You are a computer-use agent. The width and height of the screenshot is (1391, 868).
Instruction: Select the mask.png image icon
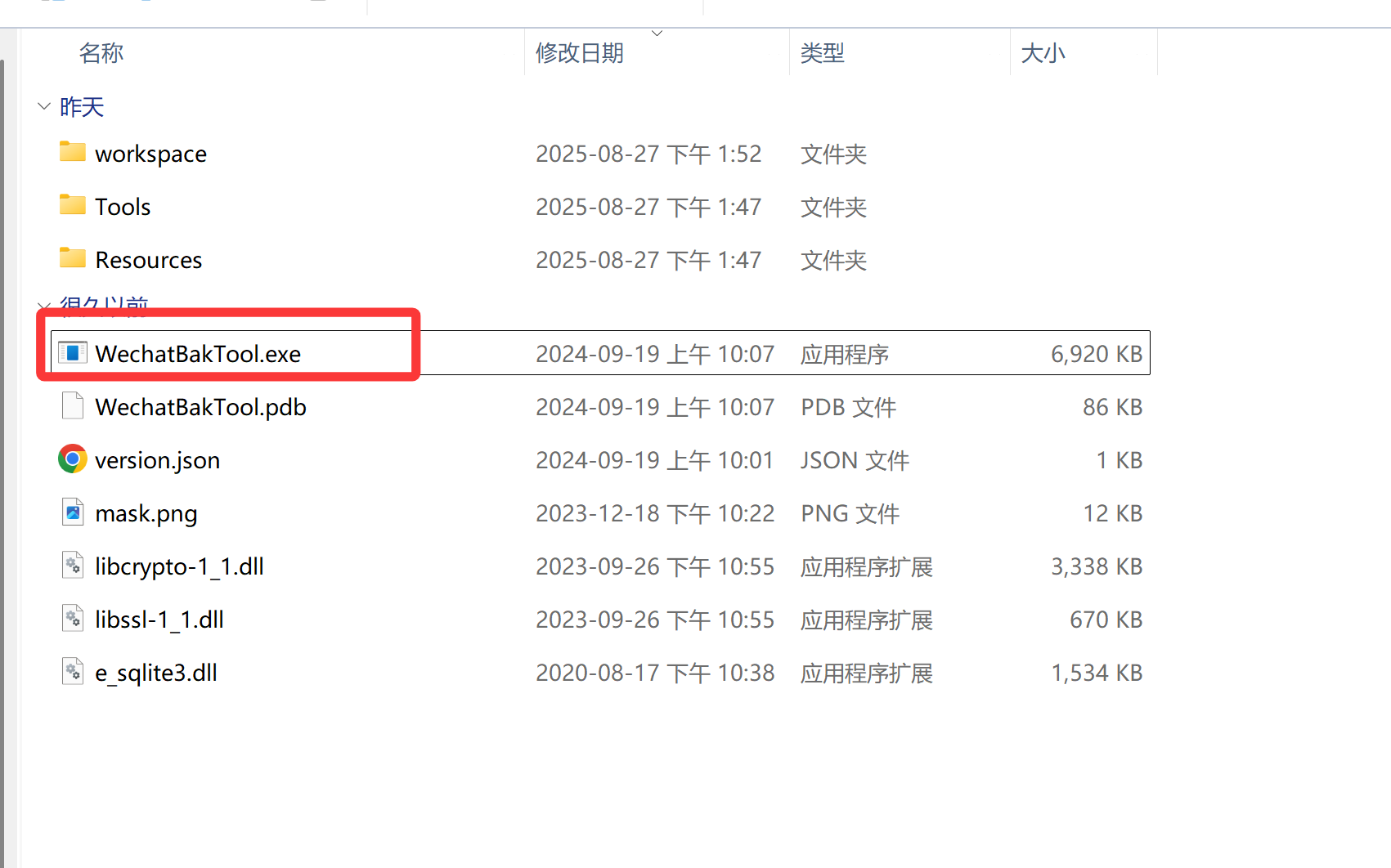[73, 512]
